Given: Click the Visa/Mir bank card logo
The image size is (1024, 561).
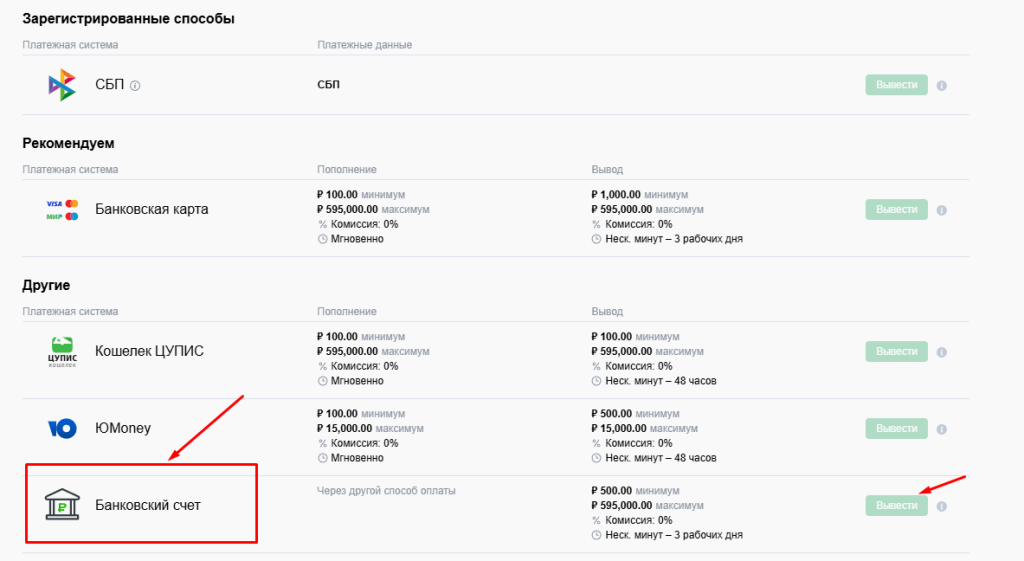Looking at the screenshot, I should 62,210.
